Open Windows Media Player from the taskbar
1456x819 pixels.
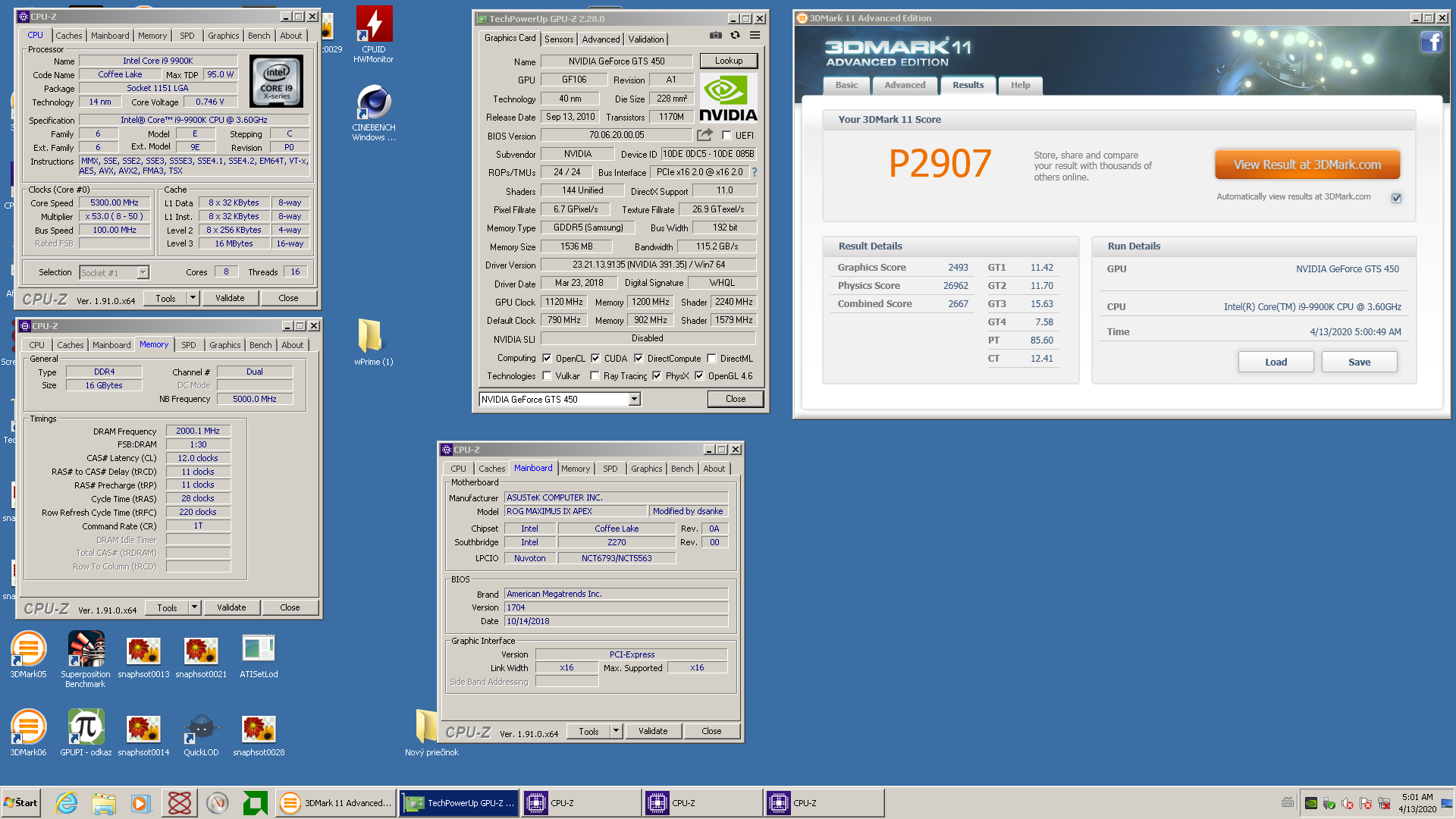click(x=141, y=803)
